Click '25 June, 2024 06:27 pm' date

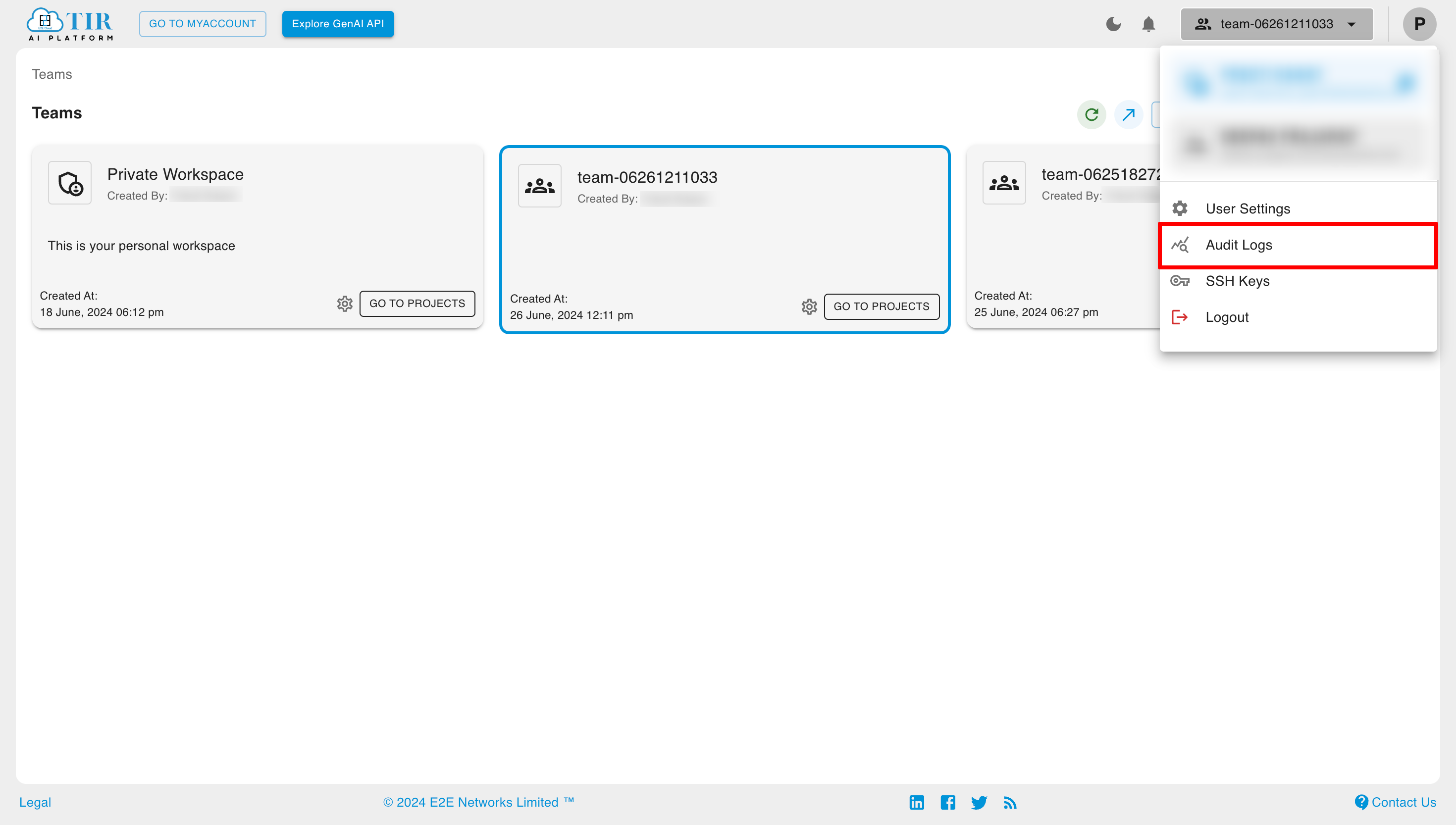pos(1036,312)
